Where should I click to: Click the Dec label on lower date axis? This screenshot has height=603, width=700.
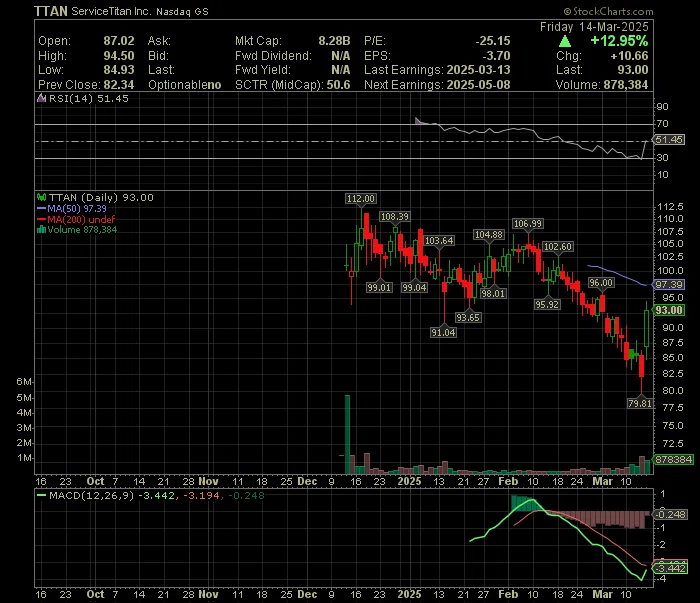[307, 595]
